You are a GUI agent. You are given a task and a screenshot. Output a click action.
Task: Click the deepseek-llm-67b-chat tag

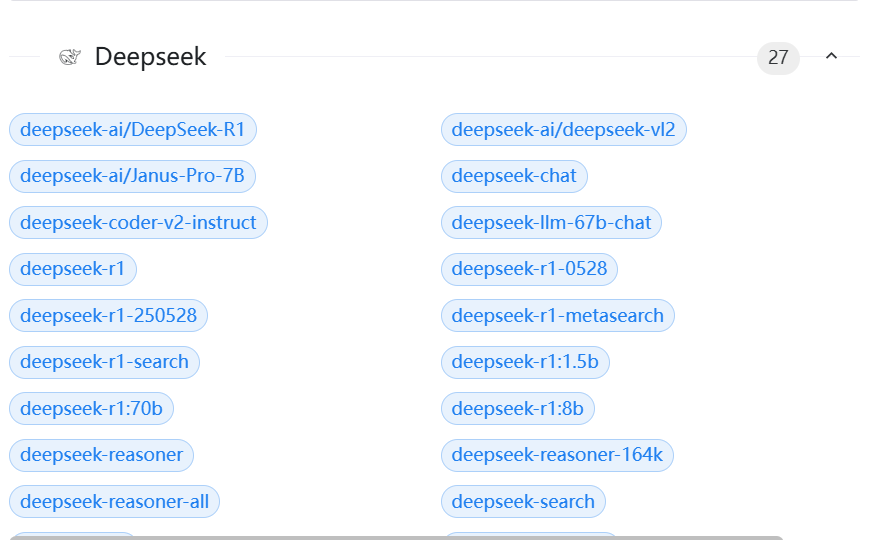pos(551,223)
